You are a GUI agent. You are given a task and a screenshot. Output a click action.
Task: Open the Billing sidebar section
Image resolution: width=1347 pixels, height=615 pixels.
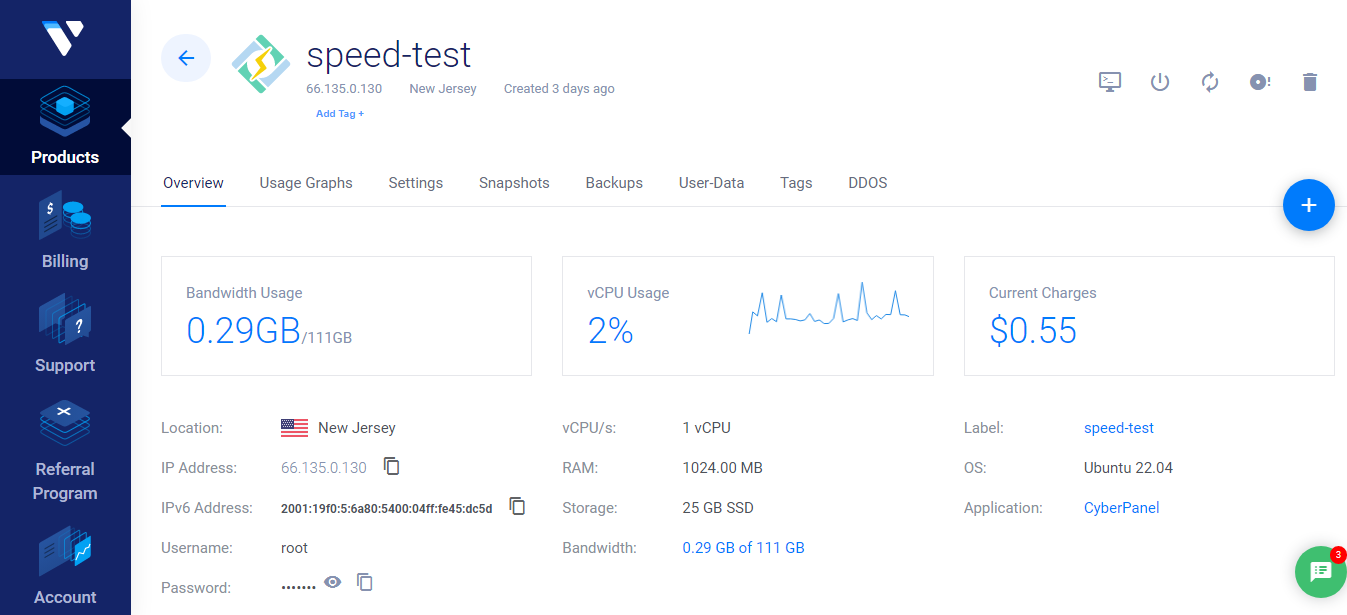tap(64, 230)
